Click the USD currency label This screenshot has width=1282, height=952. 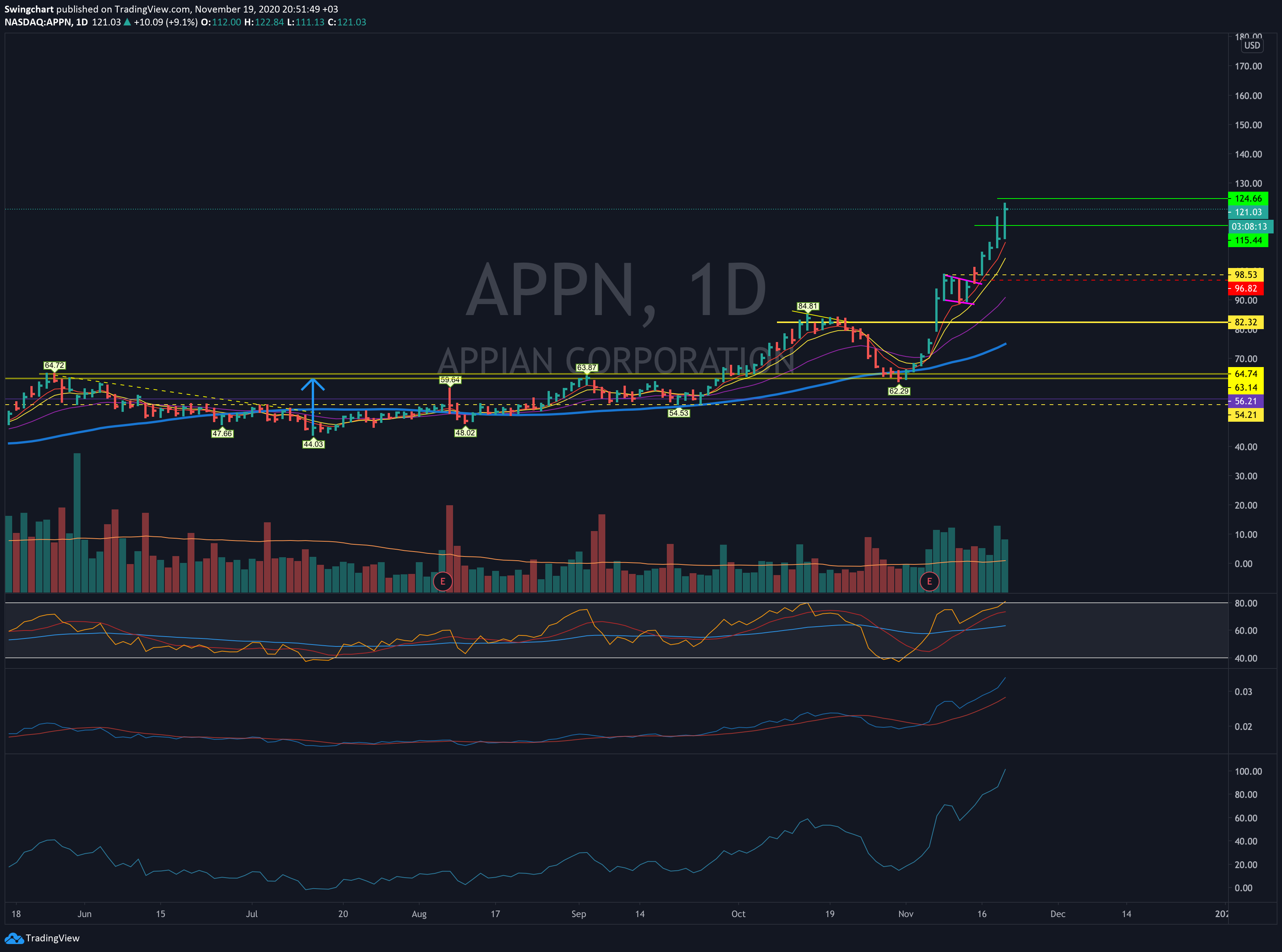[x=1252, y=46]
